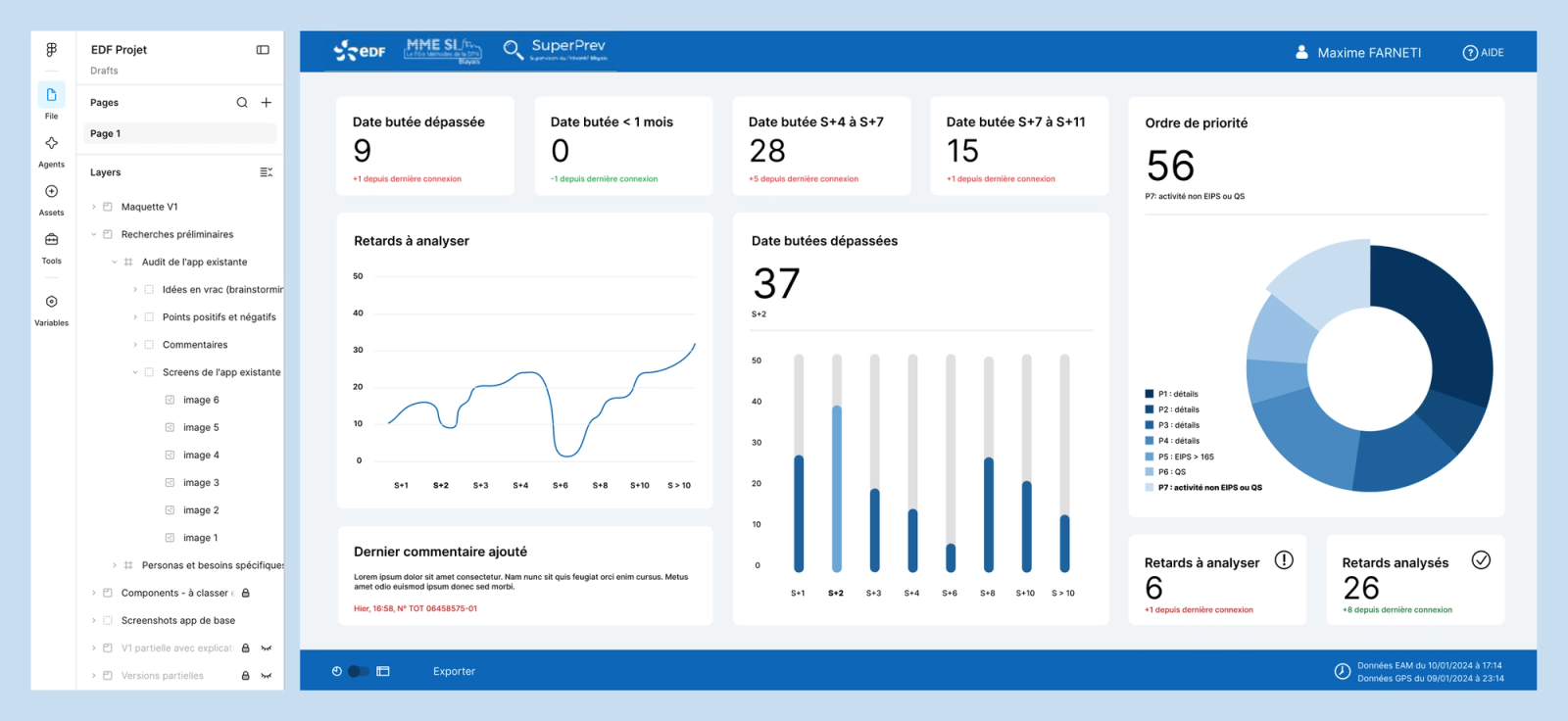The height and width of the screenshot is (721, 1568).
Task: Open the AIDE help button
Action: (1483, 53)
